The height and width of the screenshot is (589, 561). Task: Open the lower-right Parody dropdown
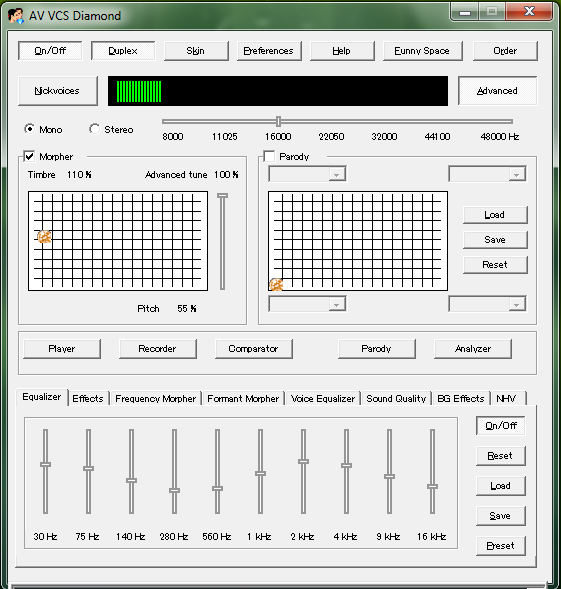pyautogui.click(x=487, y=304)
